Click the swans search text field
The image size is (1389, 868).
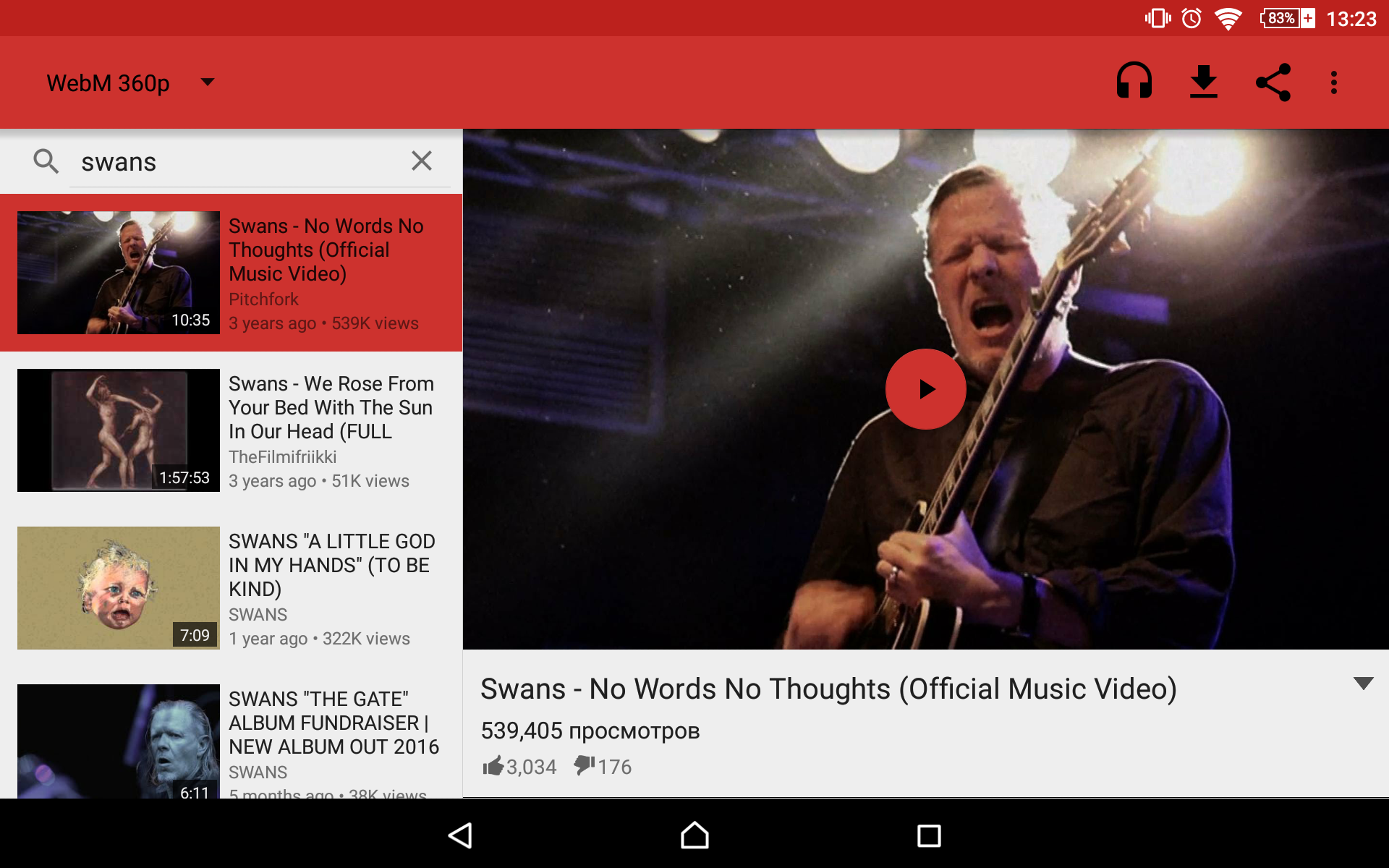[x=239, y=162]
